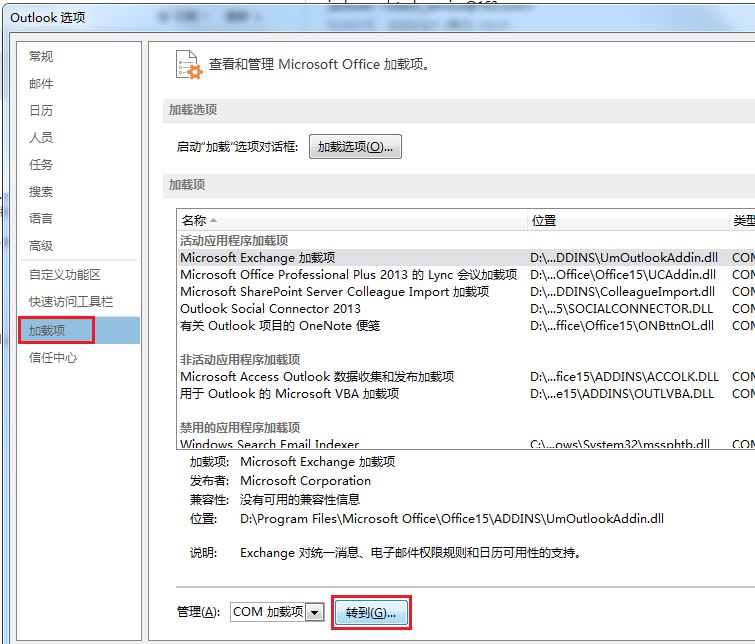Click location D:\...Office\Office15\UCAddin.dll cell
Screen dimensions: 755x644
tap(623, 275)
